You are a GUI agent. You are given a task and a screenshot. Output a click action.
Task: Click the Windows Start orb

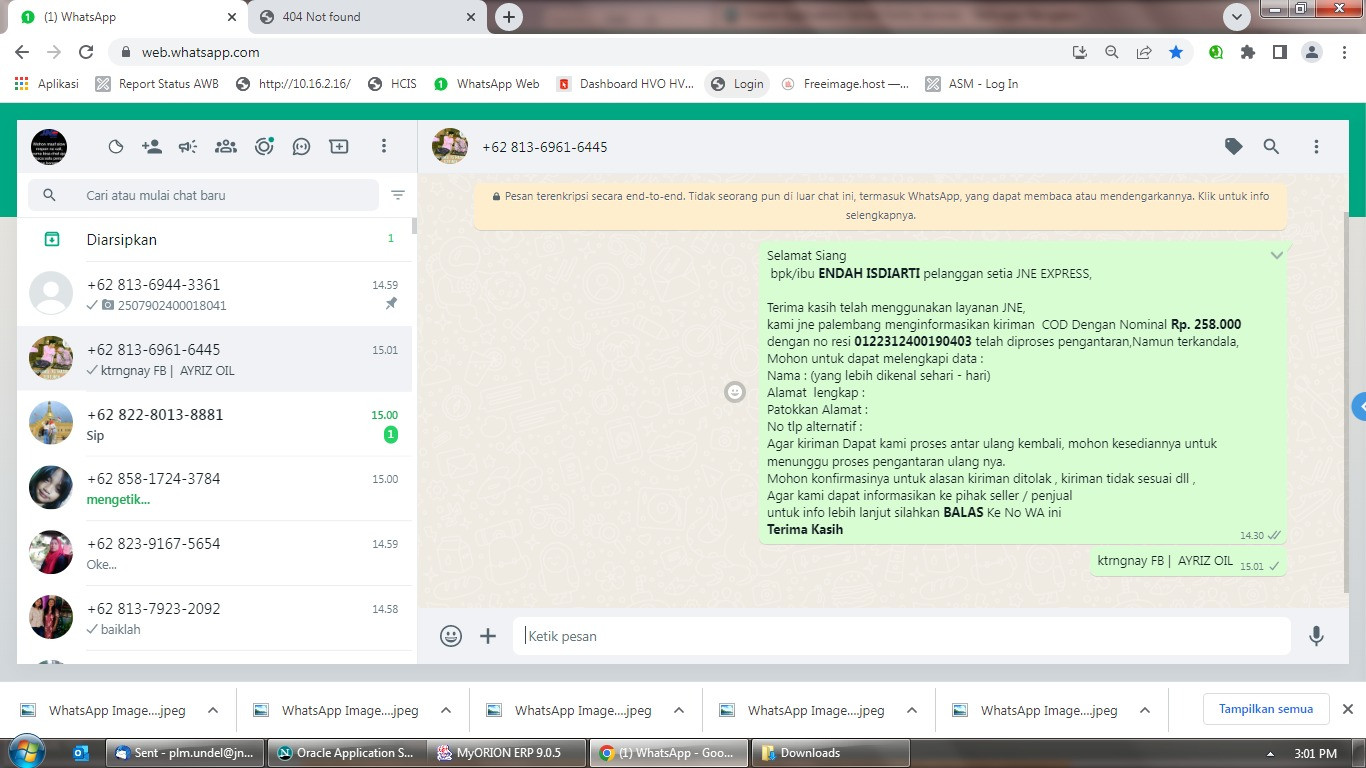pyautogui.click(x=25, y=752)
